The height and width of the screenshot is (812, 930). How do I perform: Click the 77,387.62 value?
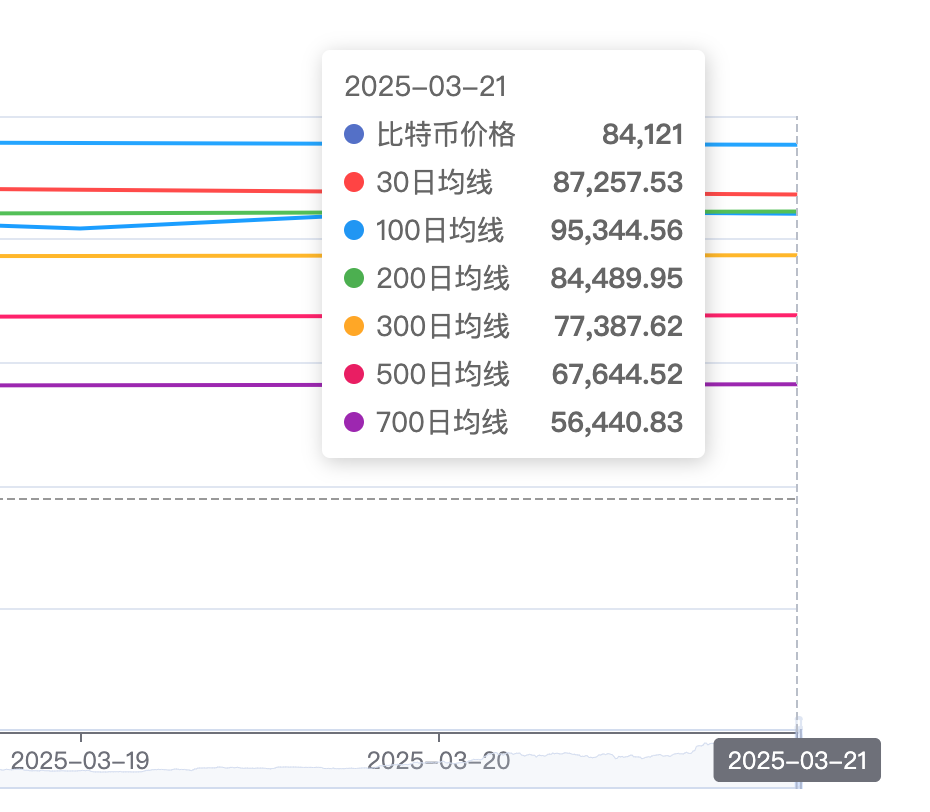[618, 326]
